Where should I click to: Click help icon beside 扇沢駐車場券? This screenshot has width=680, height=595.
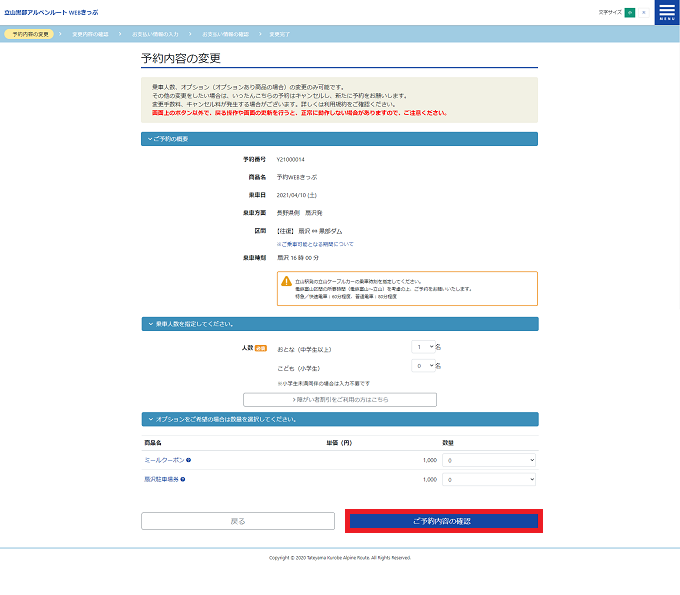[183, 480]
